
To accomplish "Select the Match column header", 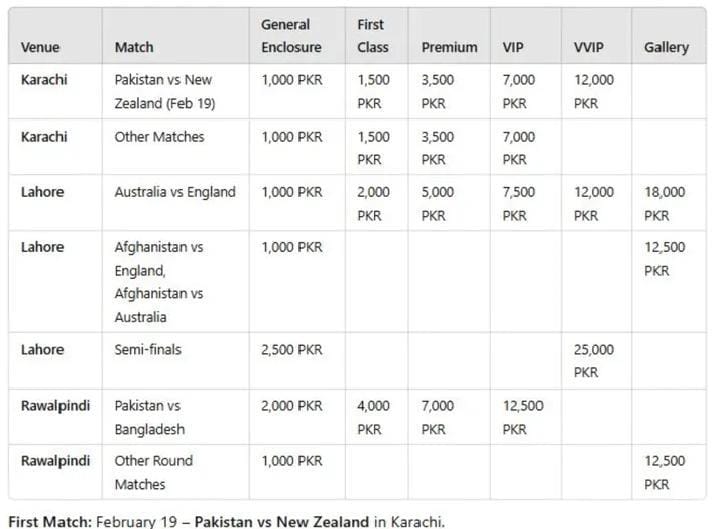I will pyautogui.click(x=134, y=47).
